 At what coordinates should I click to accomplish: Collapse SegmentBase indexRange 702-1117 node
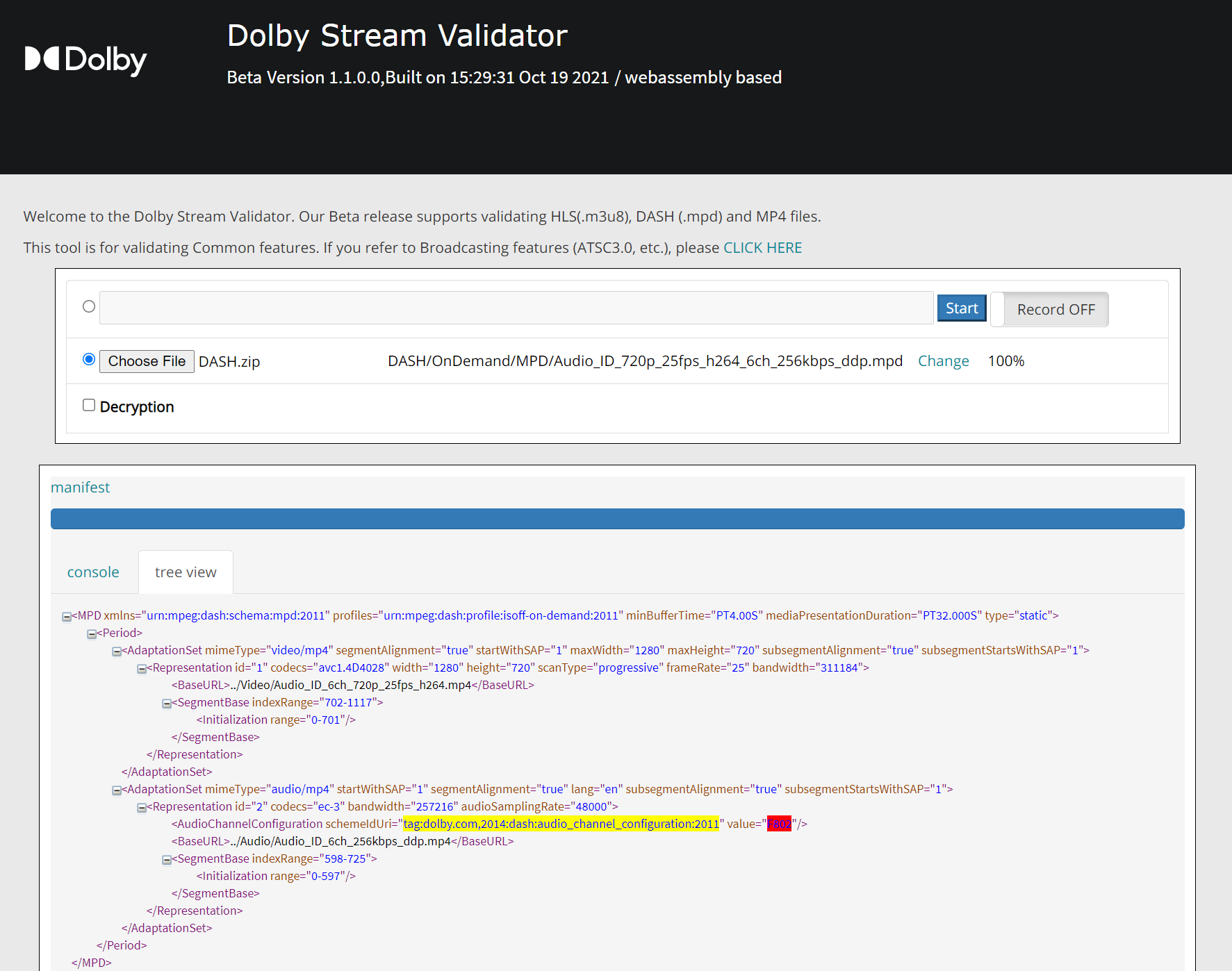coord(166,703)
